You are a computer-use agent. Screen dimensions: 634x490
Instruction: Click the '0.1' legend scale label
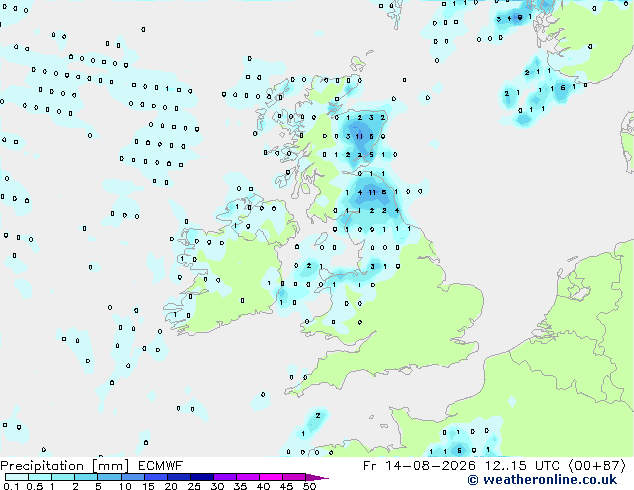click(x=11, y=486)
